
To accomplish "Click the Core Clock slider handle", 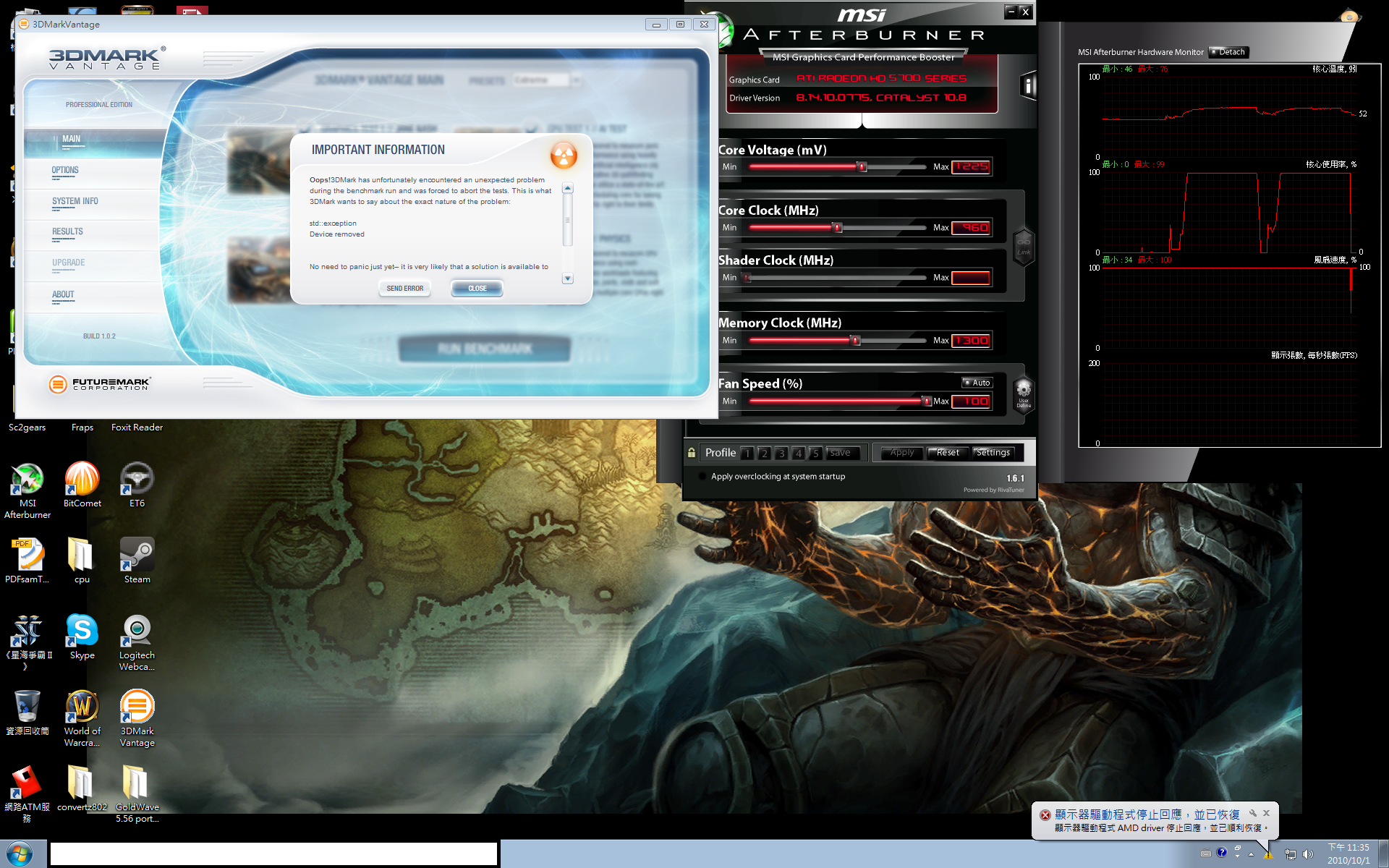I will (837, 228).
